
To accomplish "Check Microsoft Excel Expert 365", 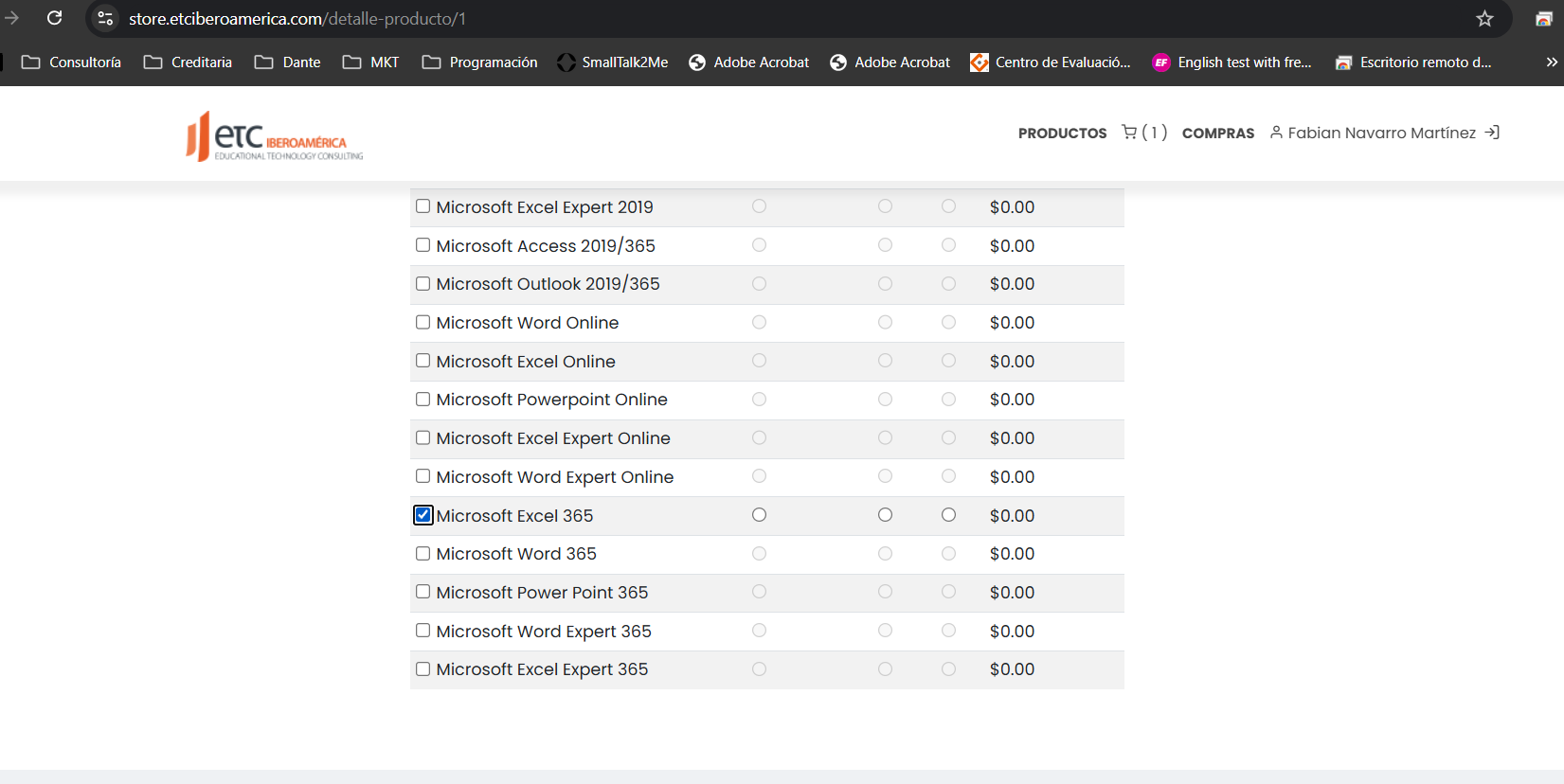I will pyautogui.click(x=423, y=668).
